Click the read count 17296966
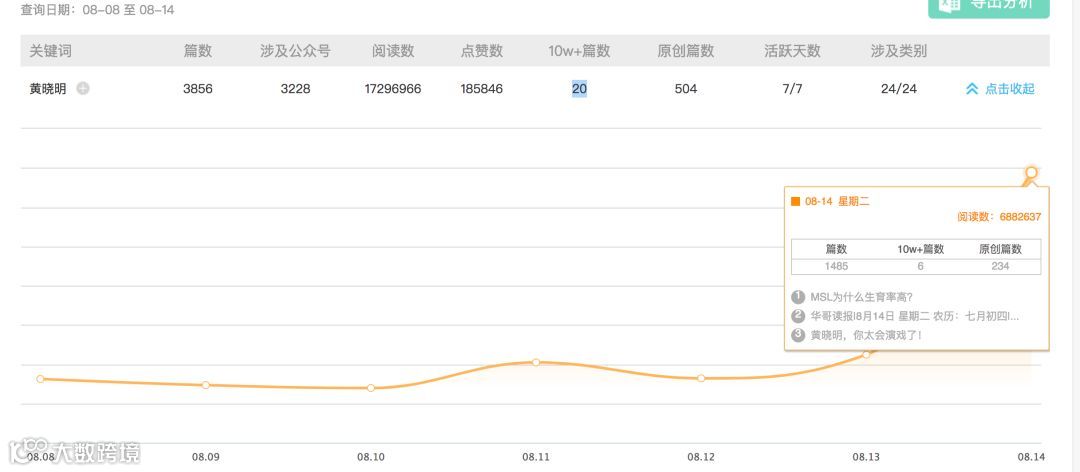The width and height of the screenshot is (1080, 472). tap(393, 89)
